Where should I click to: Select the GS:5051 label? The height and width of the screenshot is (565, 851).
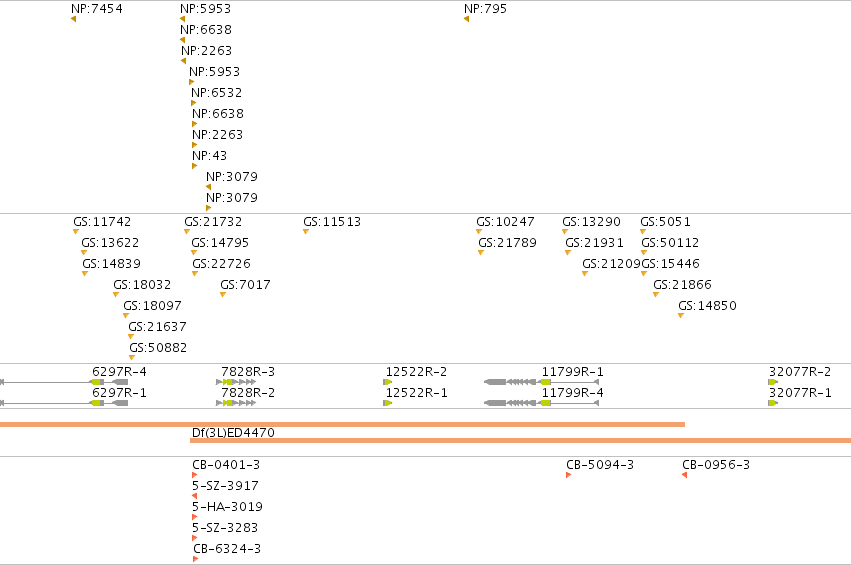665,221
